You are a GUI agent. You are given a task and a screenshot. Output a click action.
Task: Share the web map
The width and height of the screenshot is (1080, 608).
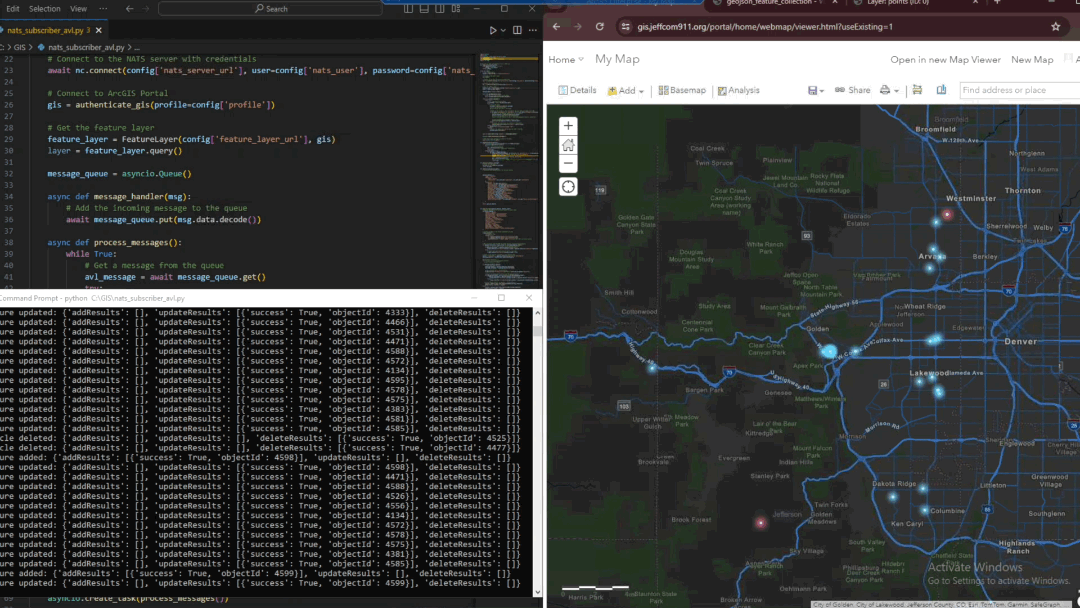pyautogui.click(x=853, y=90)
